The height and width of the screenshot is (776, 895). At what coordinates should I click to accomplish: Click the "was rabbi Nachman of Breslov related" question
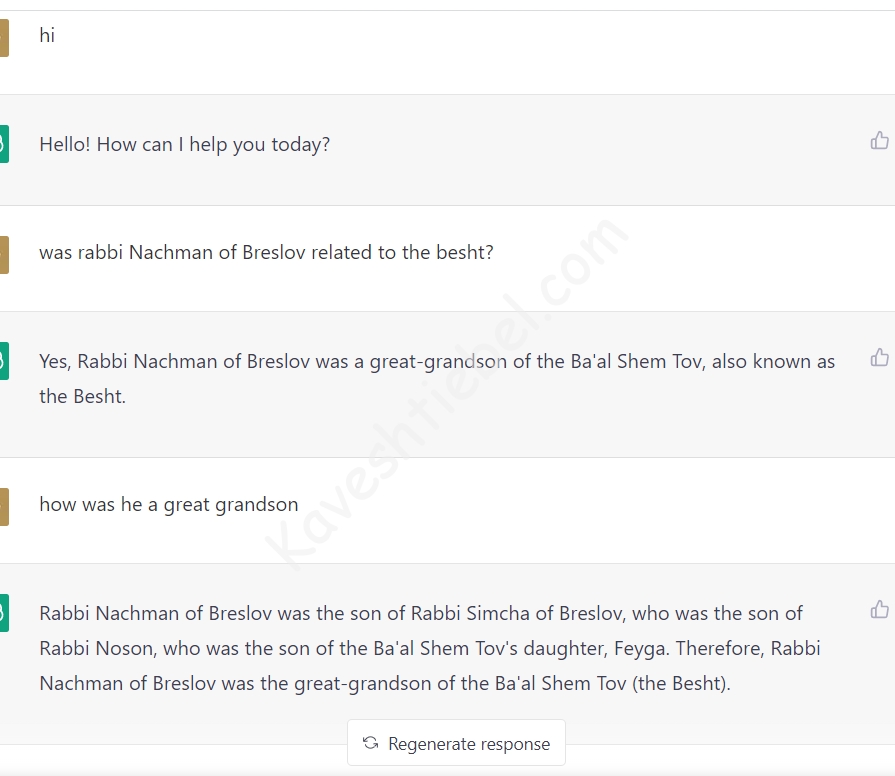pyautogui.click(x=266, y=253)
